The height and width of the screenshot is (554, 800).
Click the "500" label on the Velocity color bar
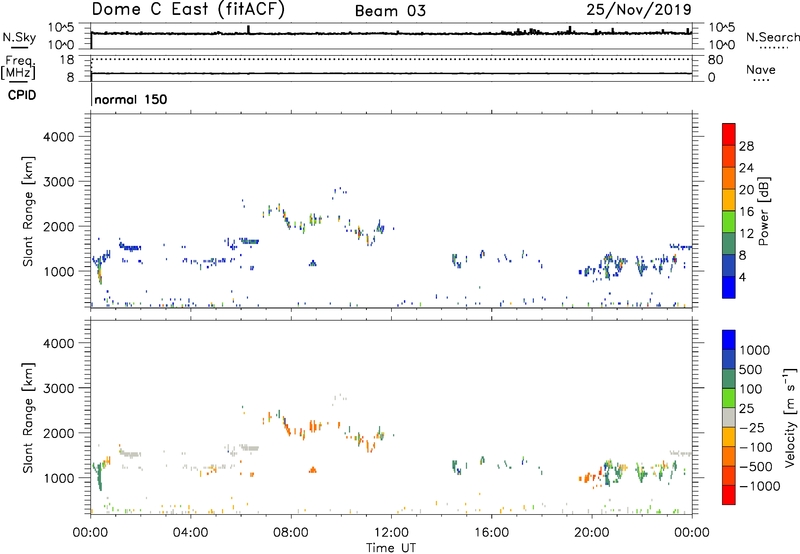pyautogui.click(x=751, y=369)
